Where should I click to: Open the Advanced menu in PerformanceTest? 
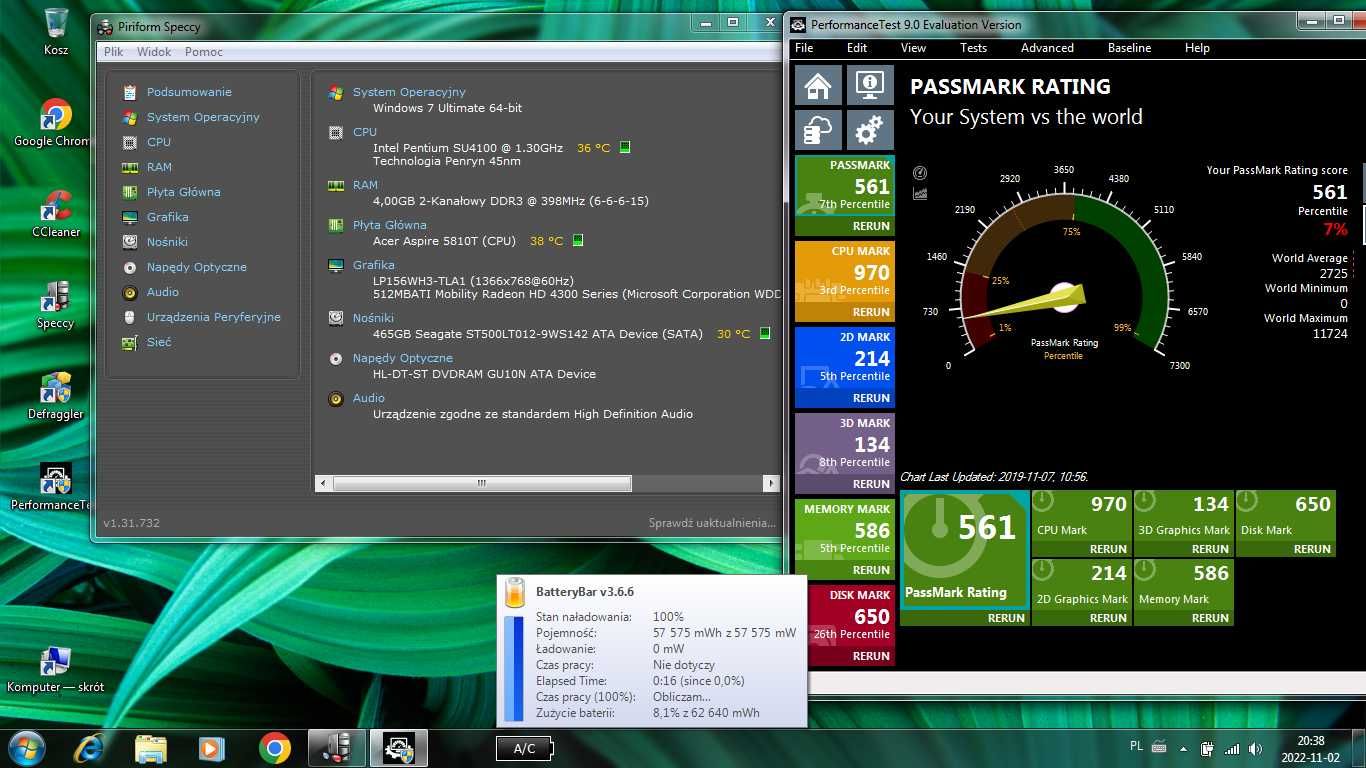tap(1047, 48)
